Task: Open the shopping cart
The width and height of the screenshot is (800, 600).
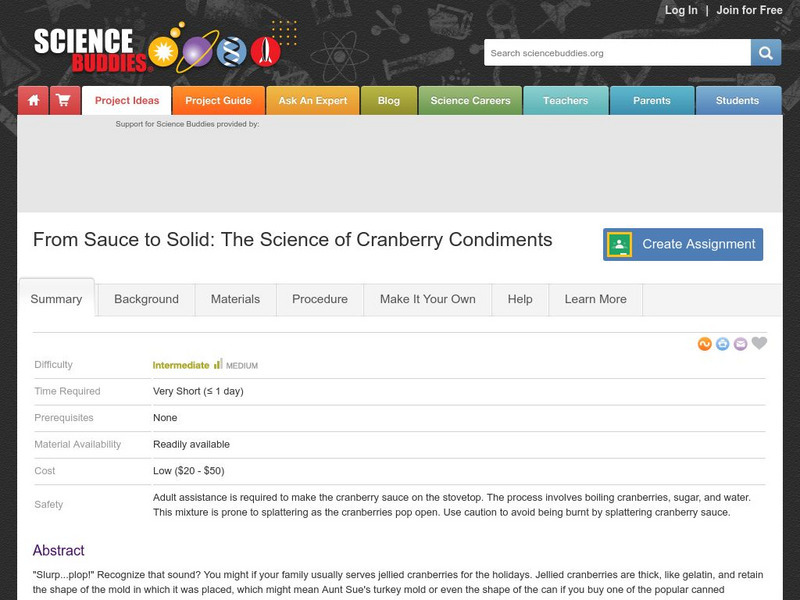Action: pyautogui.click(x=62, y=101)
